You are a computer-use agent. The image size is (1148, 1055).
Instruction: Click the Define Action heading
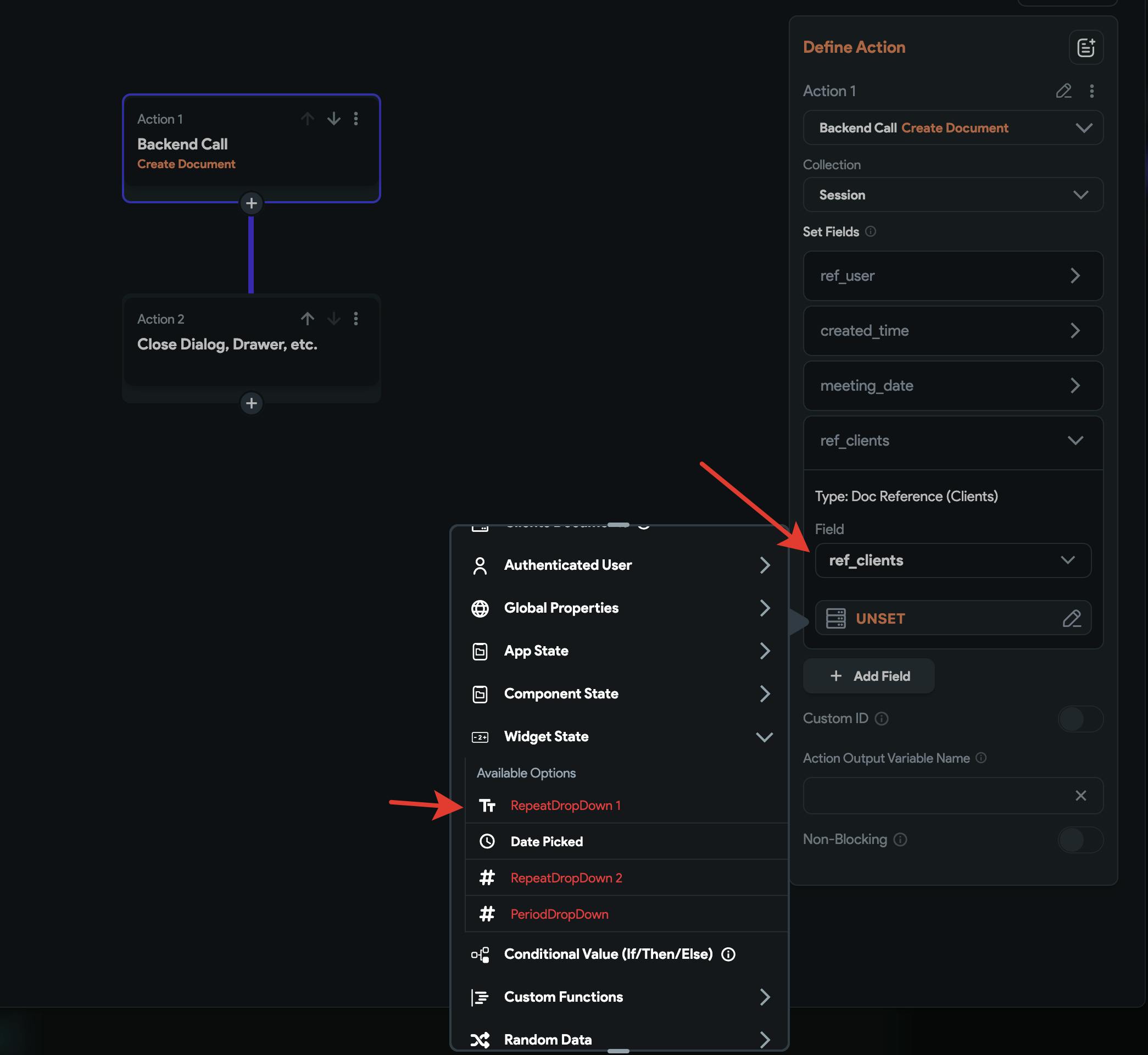854,47
